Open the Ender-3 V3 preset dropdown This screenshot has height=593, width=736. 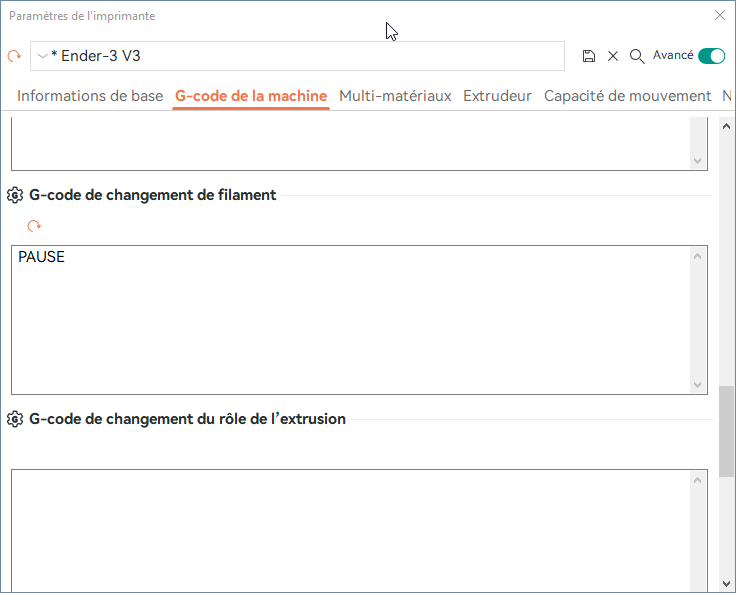(x=42, y=57)
